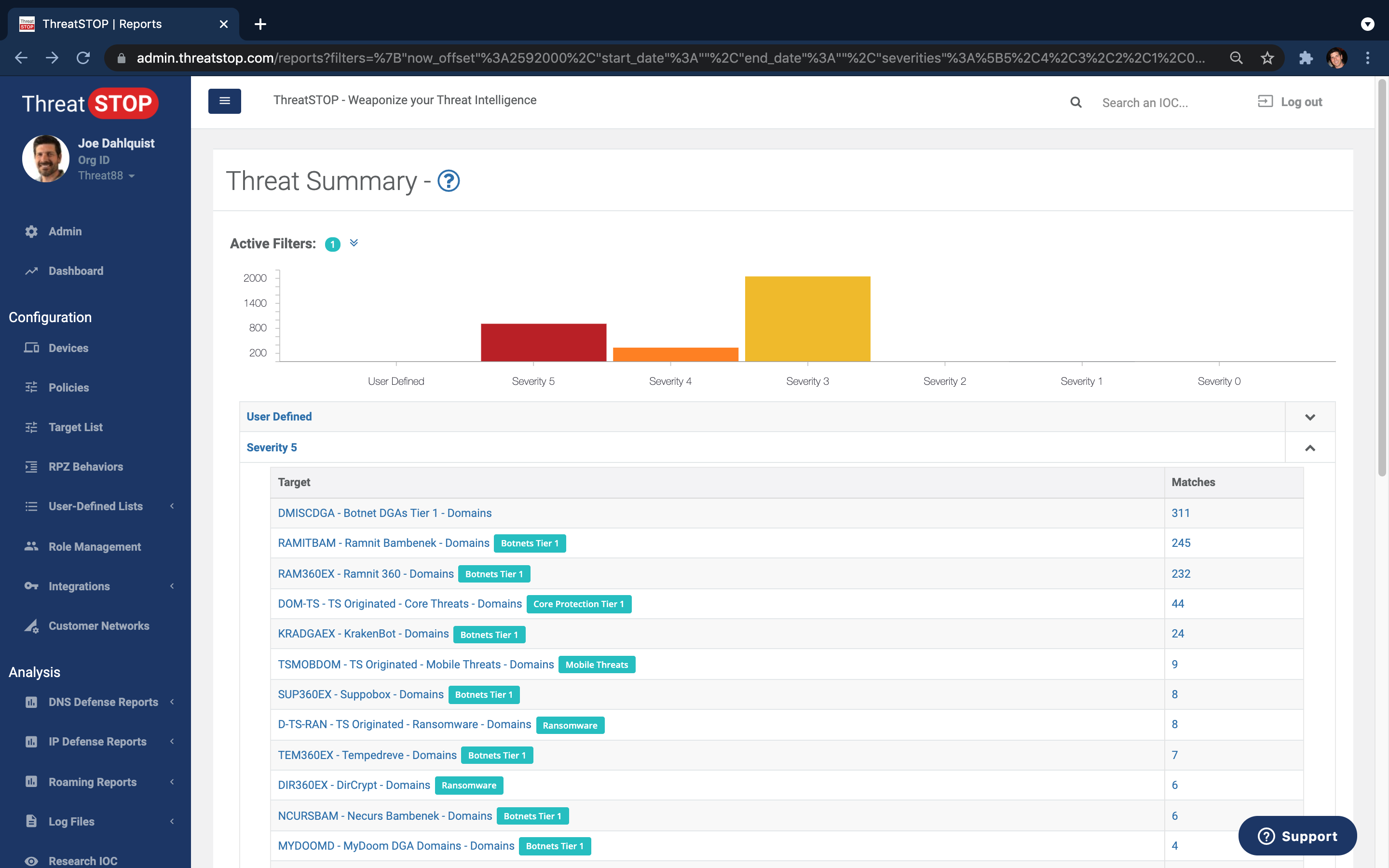
Task: Click the User-Defined Lists bullet icon
Action: (31, 506)
